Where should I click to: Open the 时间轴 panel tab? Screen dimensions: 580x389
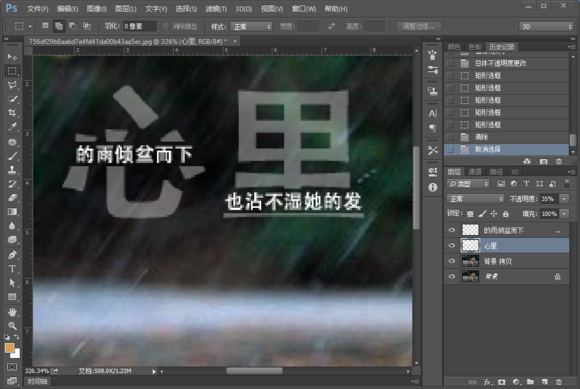click(x=37, y=382)
